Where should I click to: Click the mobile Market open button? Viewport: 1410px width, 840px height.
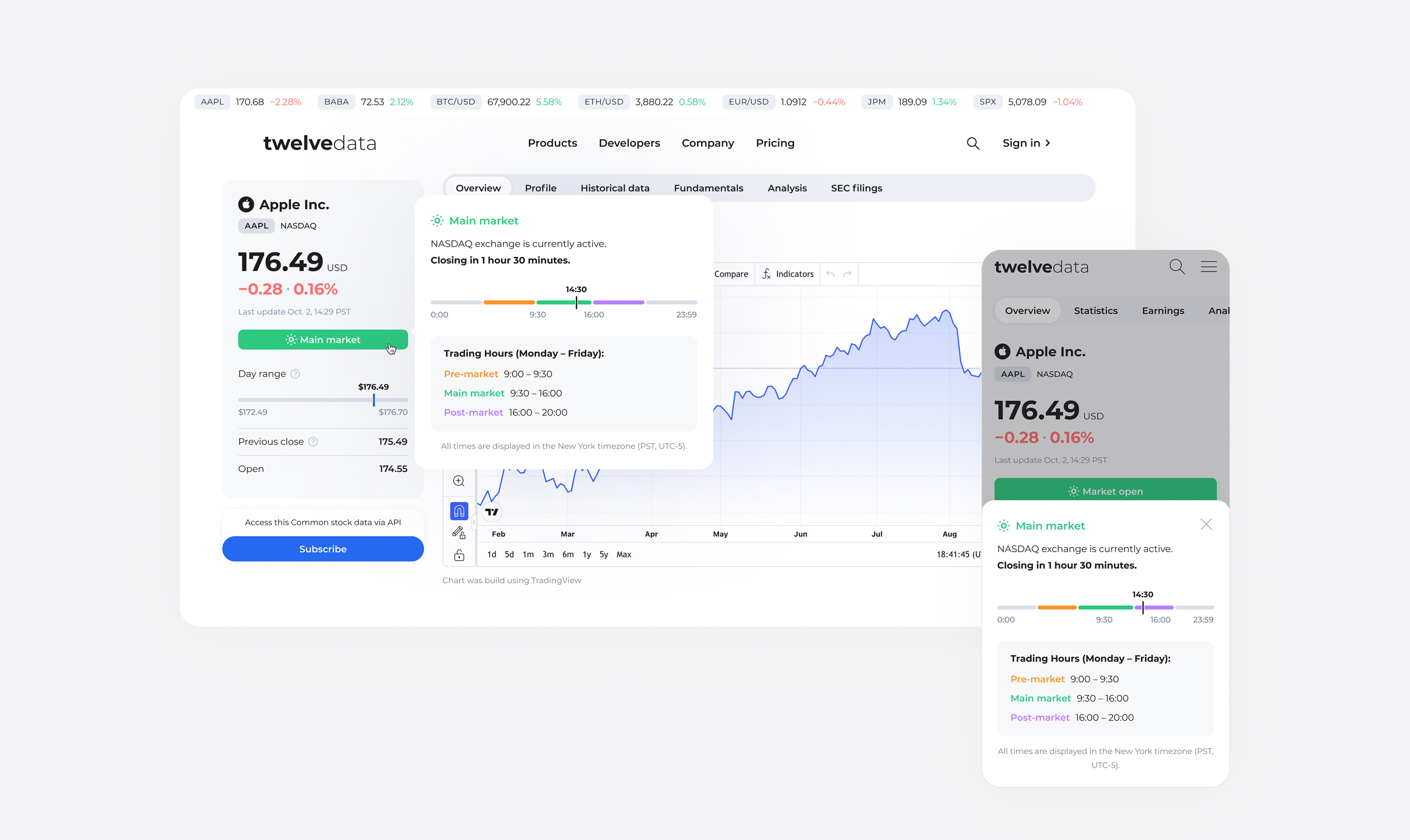tap(1105, 490)
